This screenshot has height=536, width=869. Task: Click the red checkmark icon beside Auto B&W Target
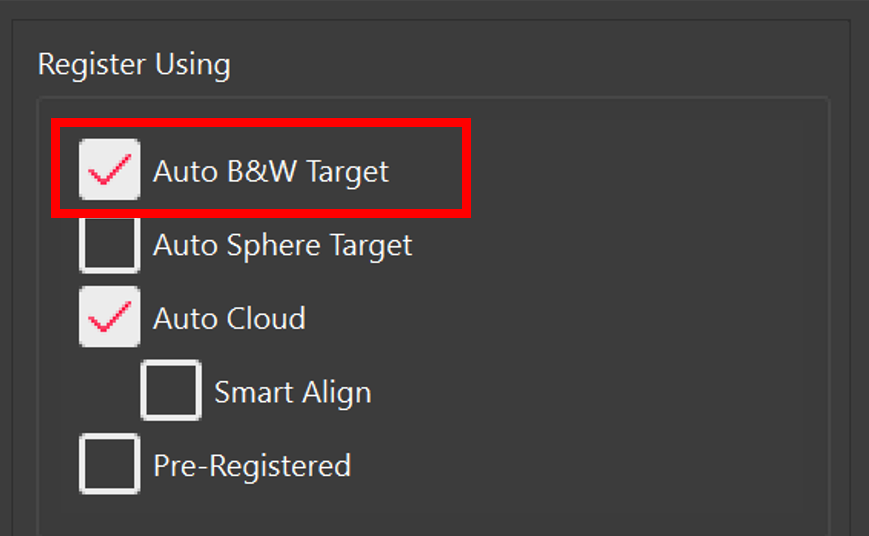pos(109,171)
